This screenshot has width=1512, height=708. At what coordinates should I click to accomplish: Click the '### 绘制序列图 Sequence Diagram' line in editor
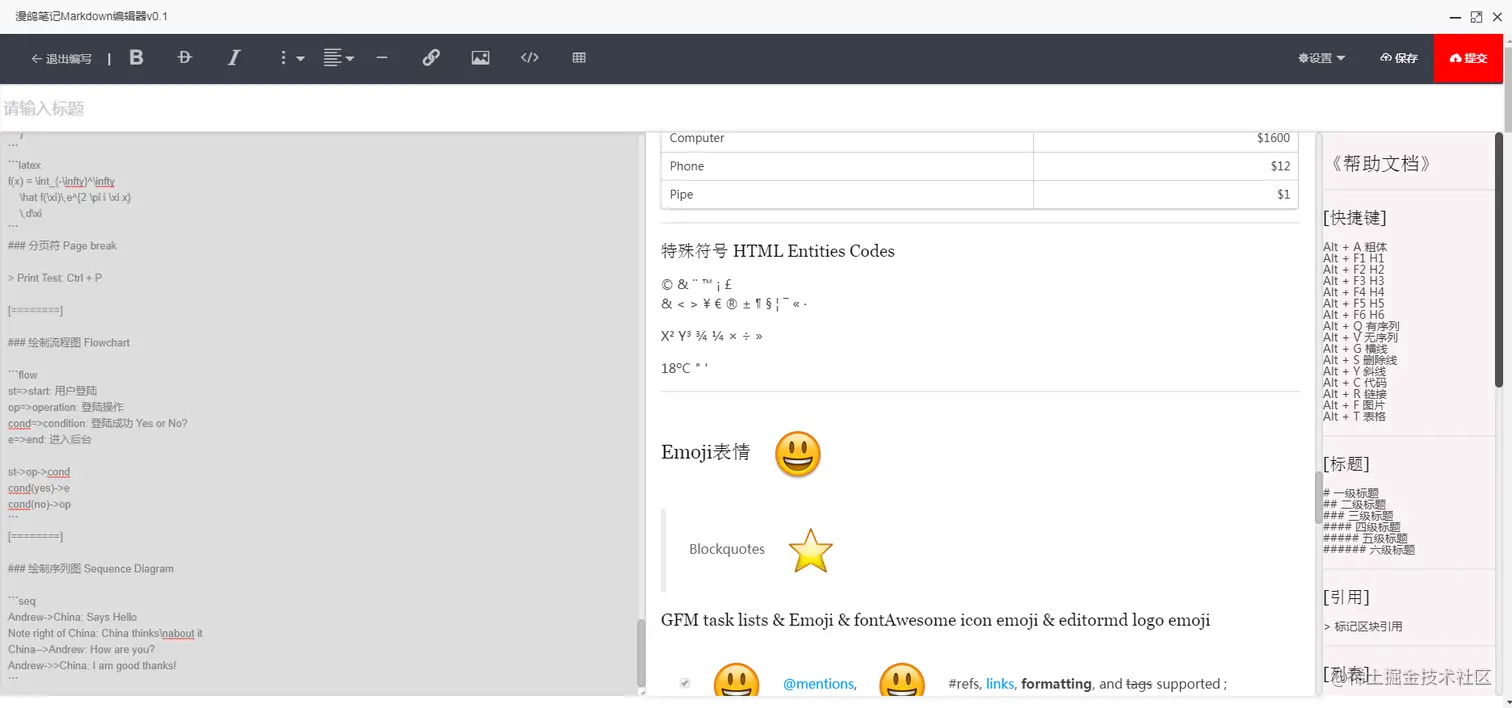pos(91,569)
